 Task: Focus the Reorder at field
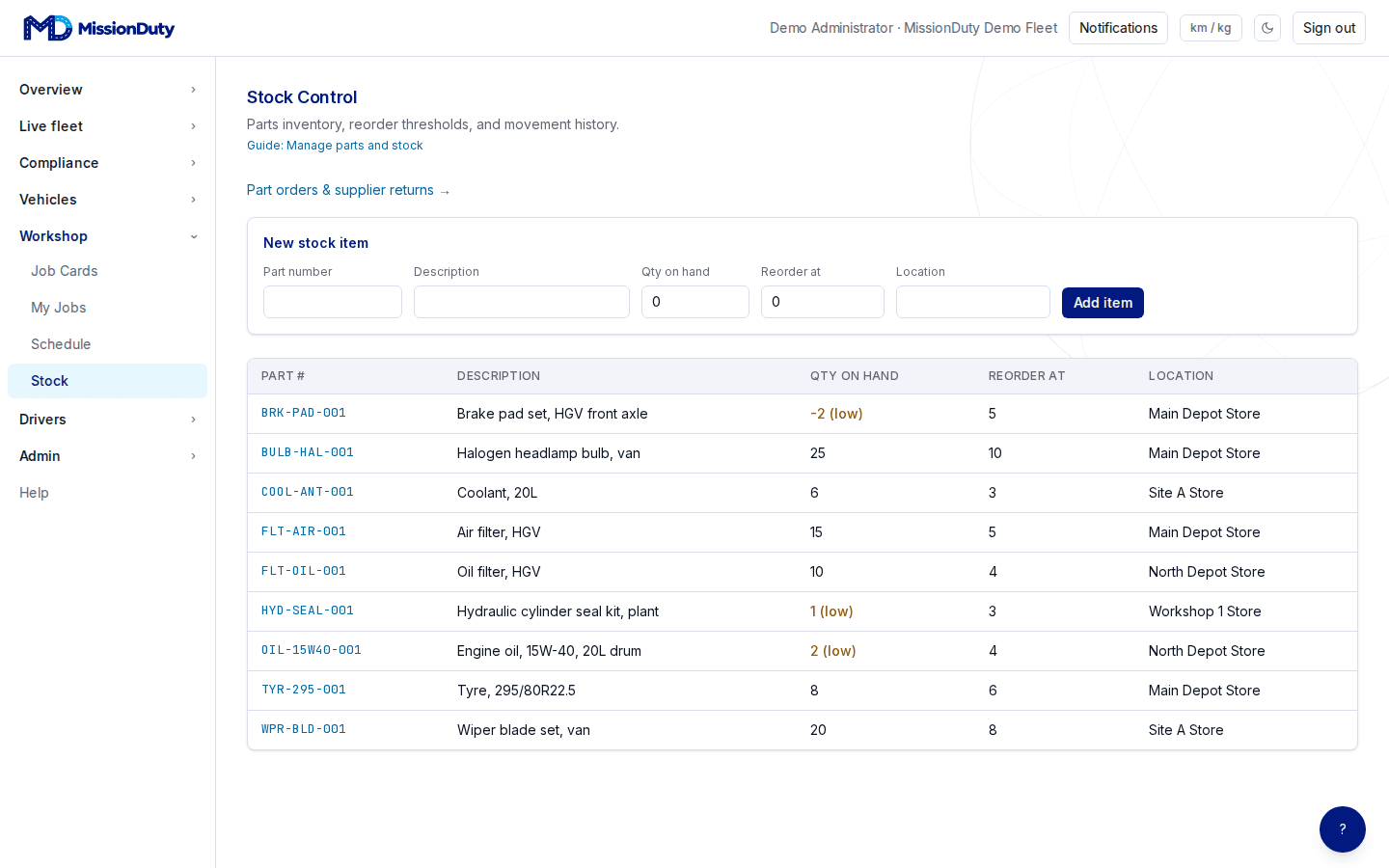(823, 302)
